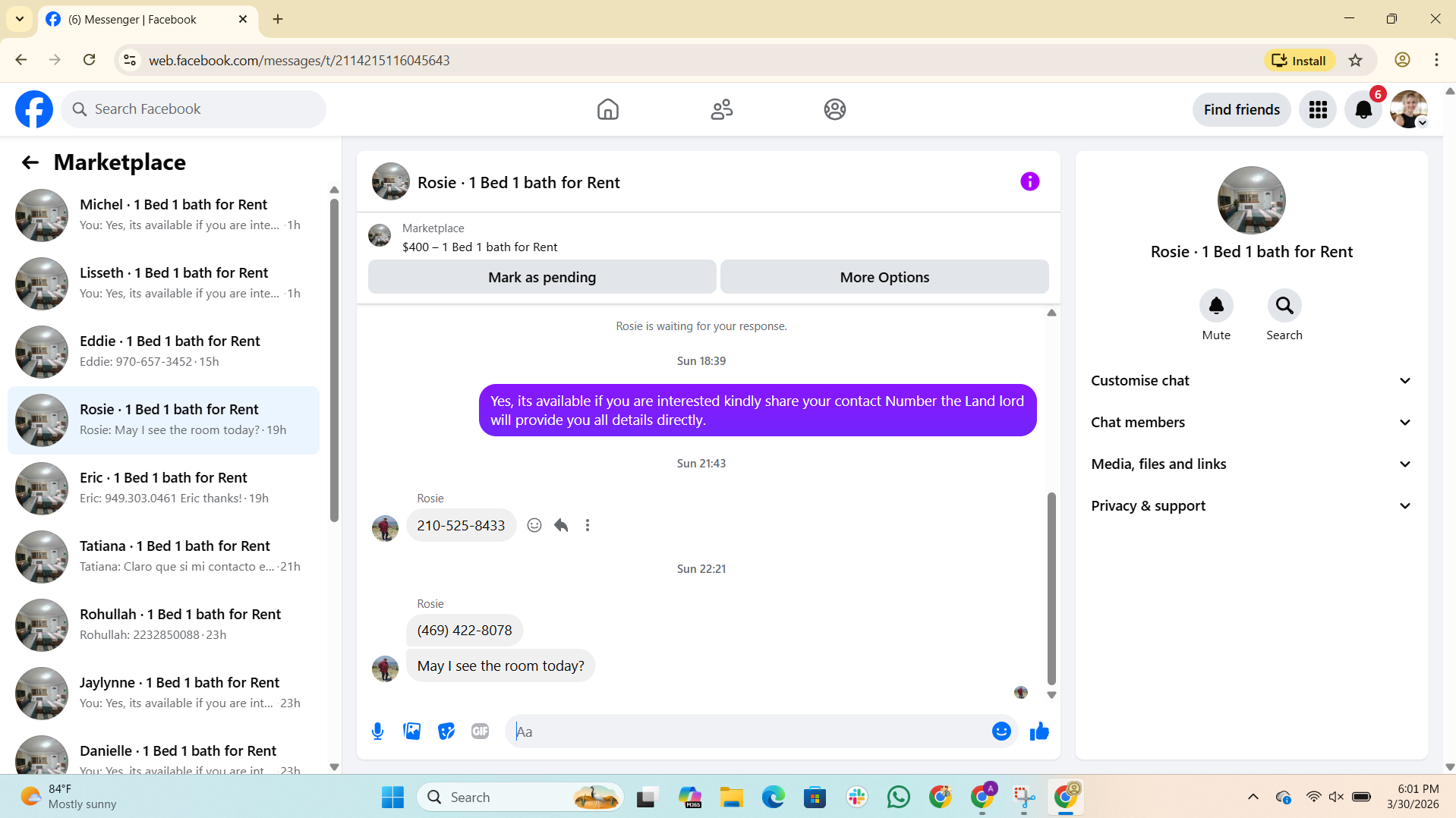This screenshot has width=1456, height=818.
Task: Click the Mark as pending button
Action: point(542,277)
